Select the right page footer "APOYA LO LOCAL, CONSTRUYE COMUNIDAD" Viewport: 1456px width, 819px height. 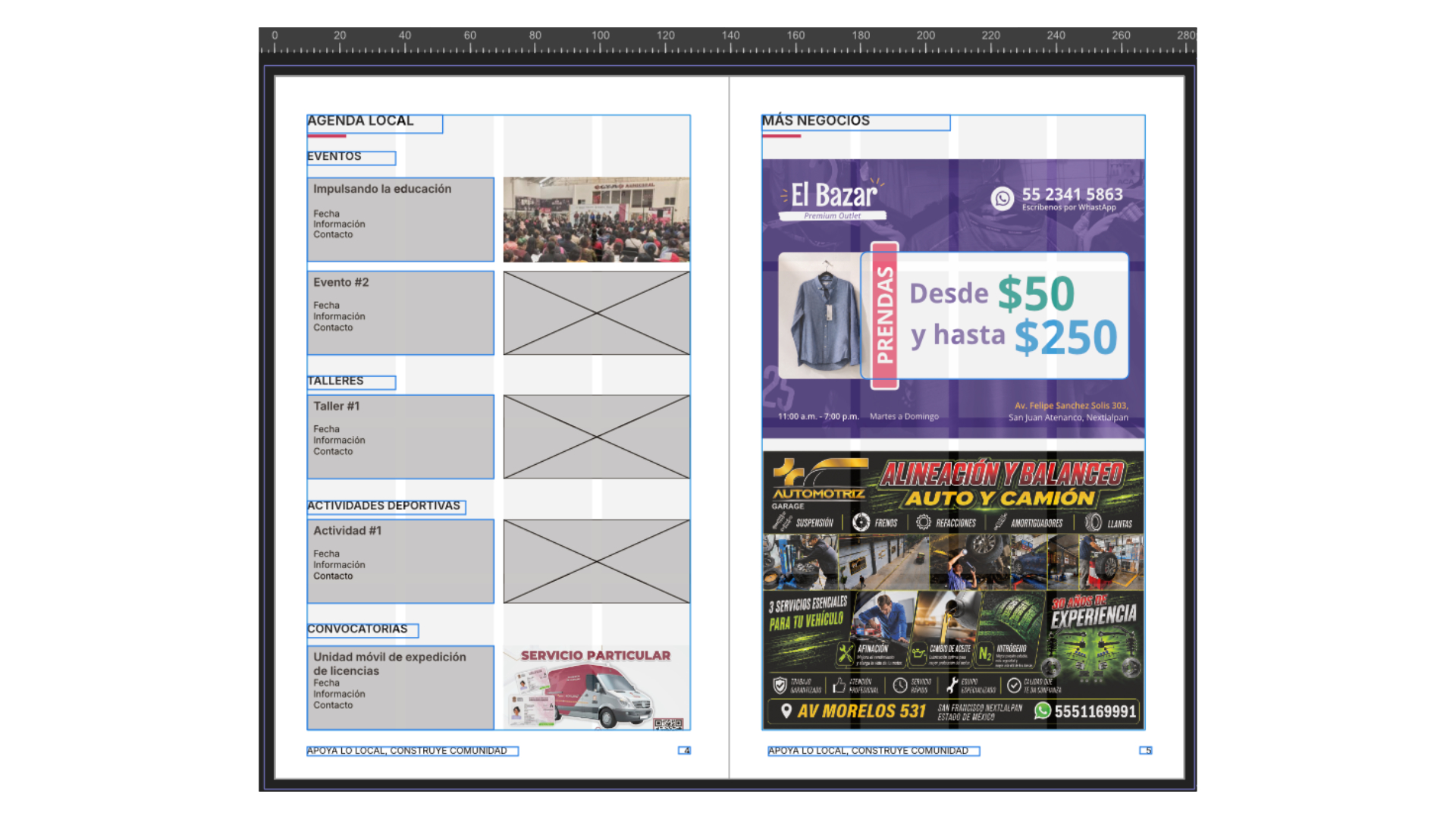(x=874, y=751)
